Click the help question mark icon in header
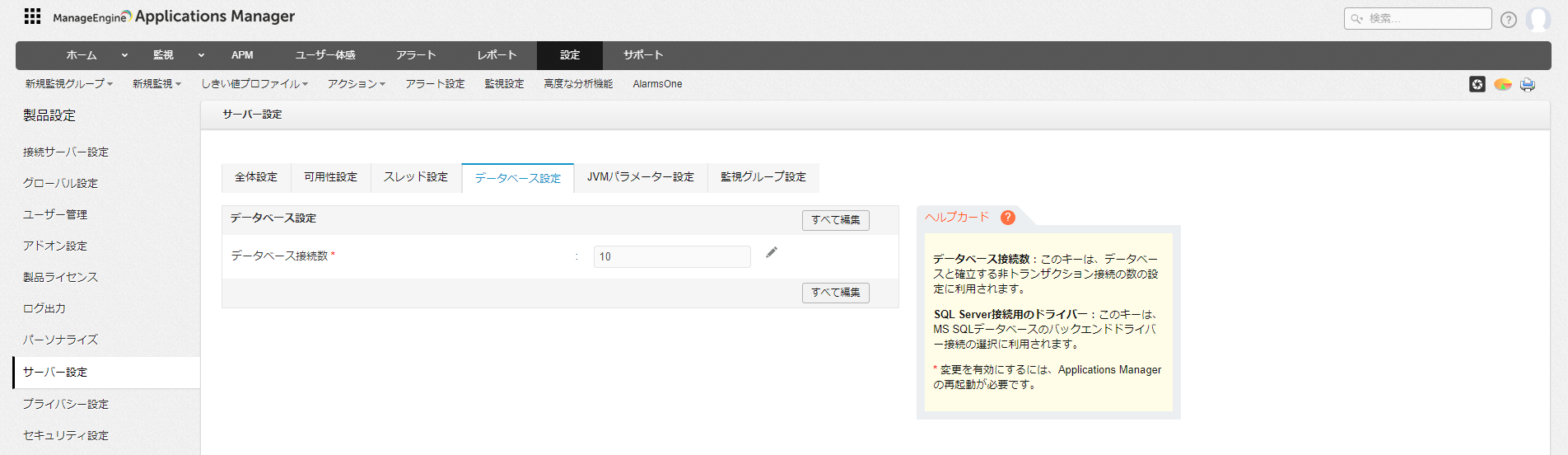The image size is (1568, 455). click(1508, 20)
